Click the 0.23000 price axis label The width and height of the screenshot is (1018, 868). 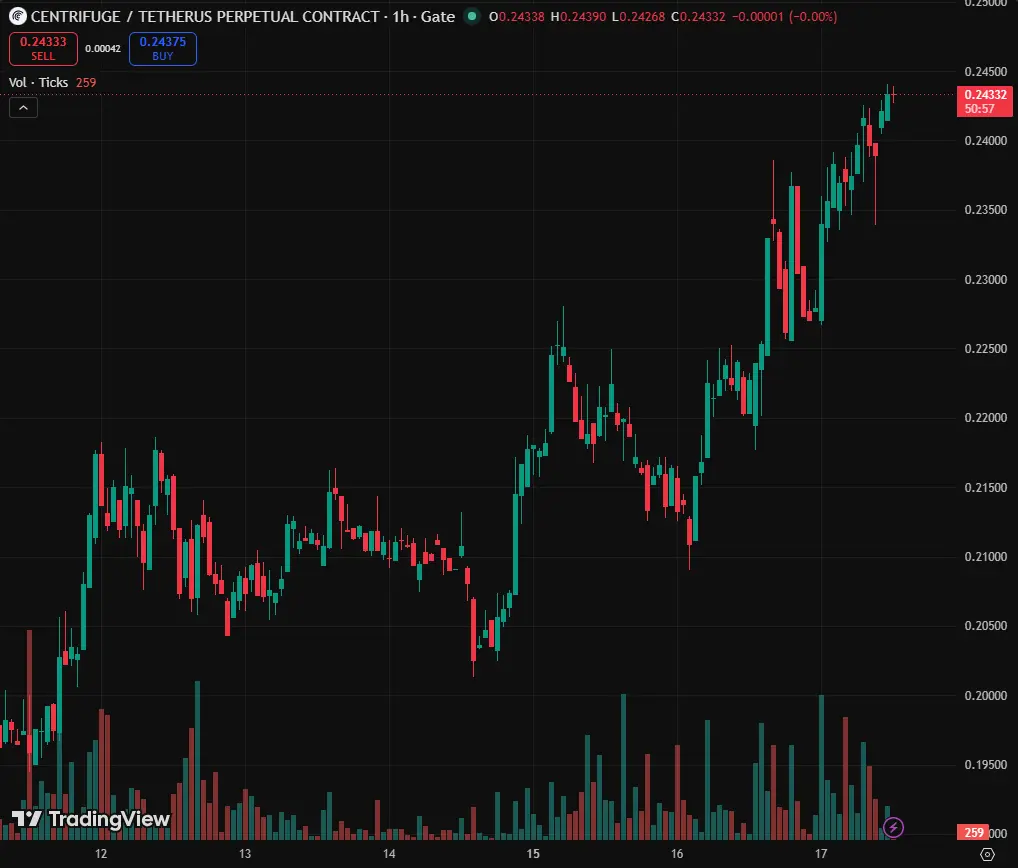tap(986, 279)
